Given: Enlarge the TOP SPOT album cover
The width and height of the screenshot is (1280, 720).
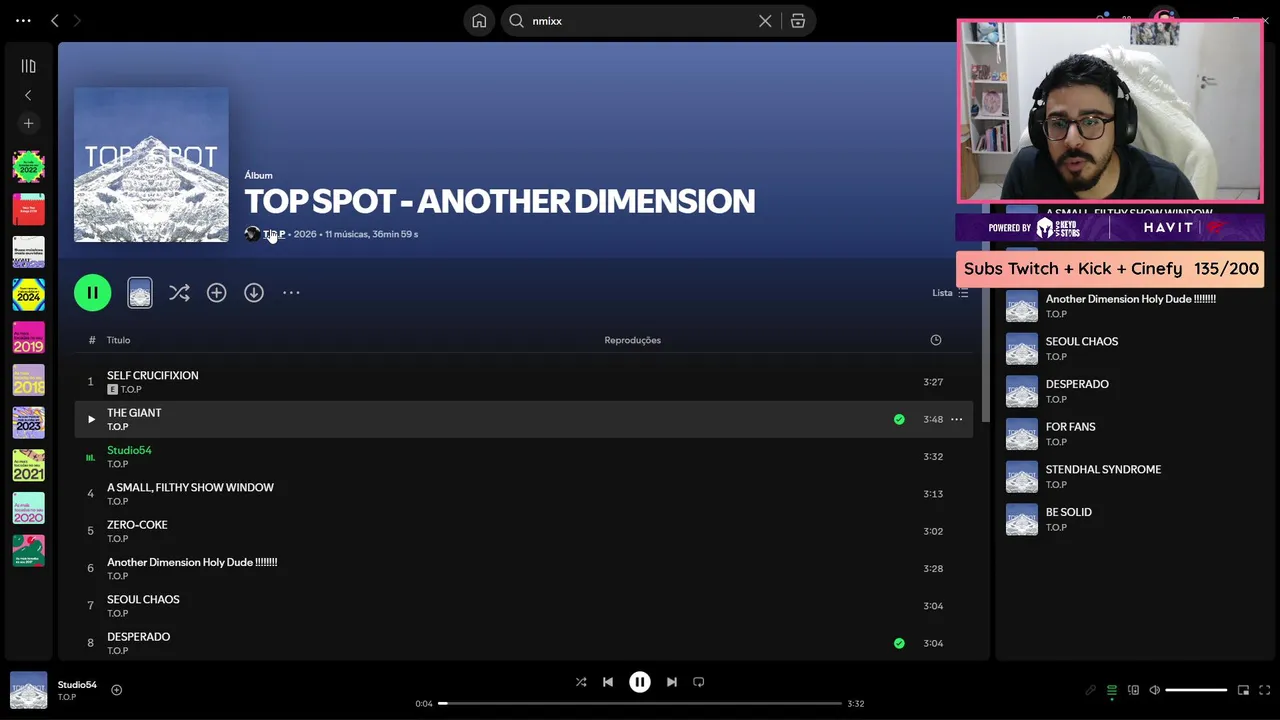Looking at the screenshot, I should (x=151, y=165).
